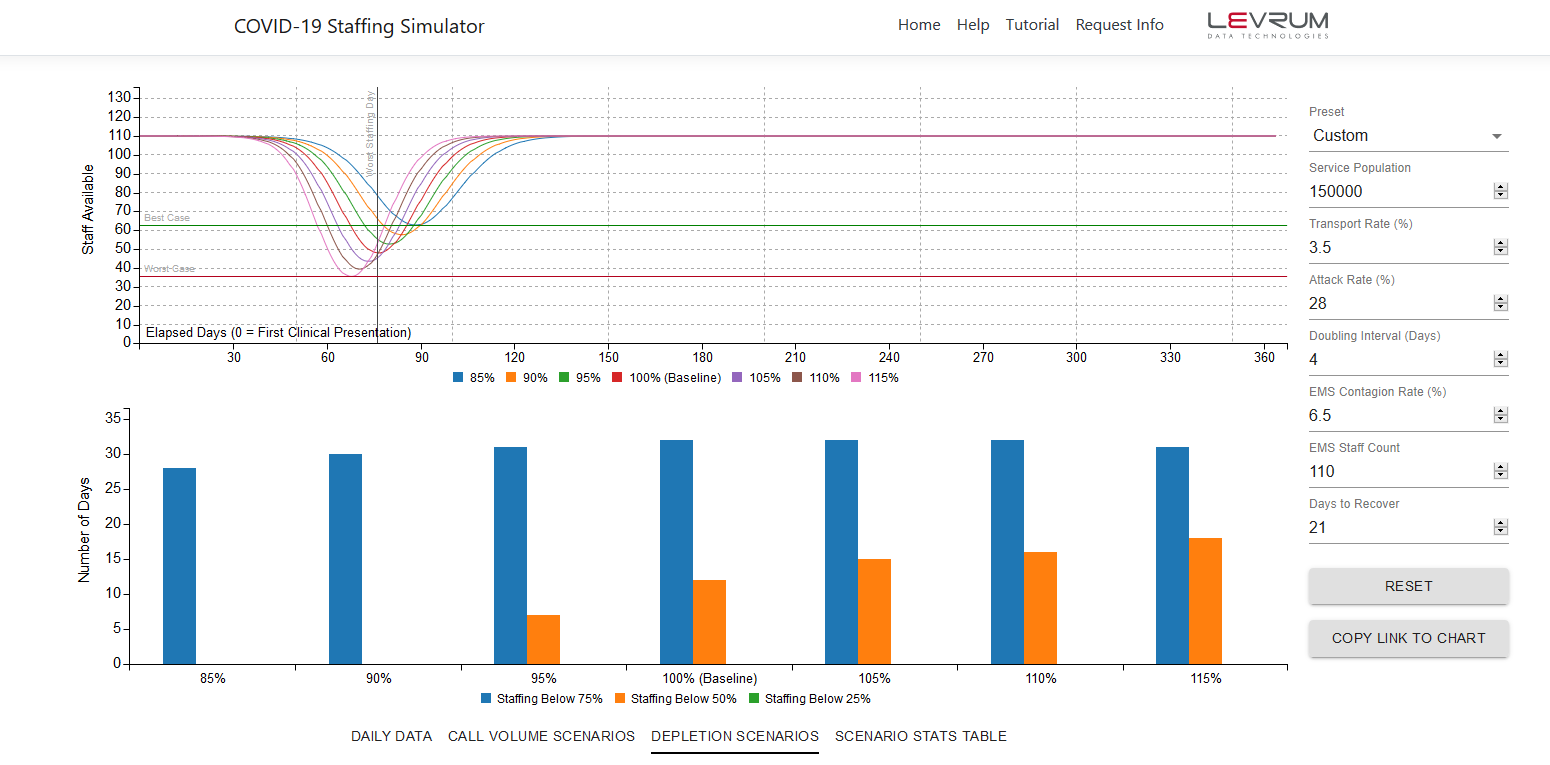The height and width of the screenshot is (765, 1550).
Task: Visit the Help link
Action: [x=973, y=24]
